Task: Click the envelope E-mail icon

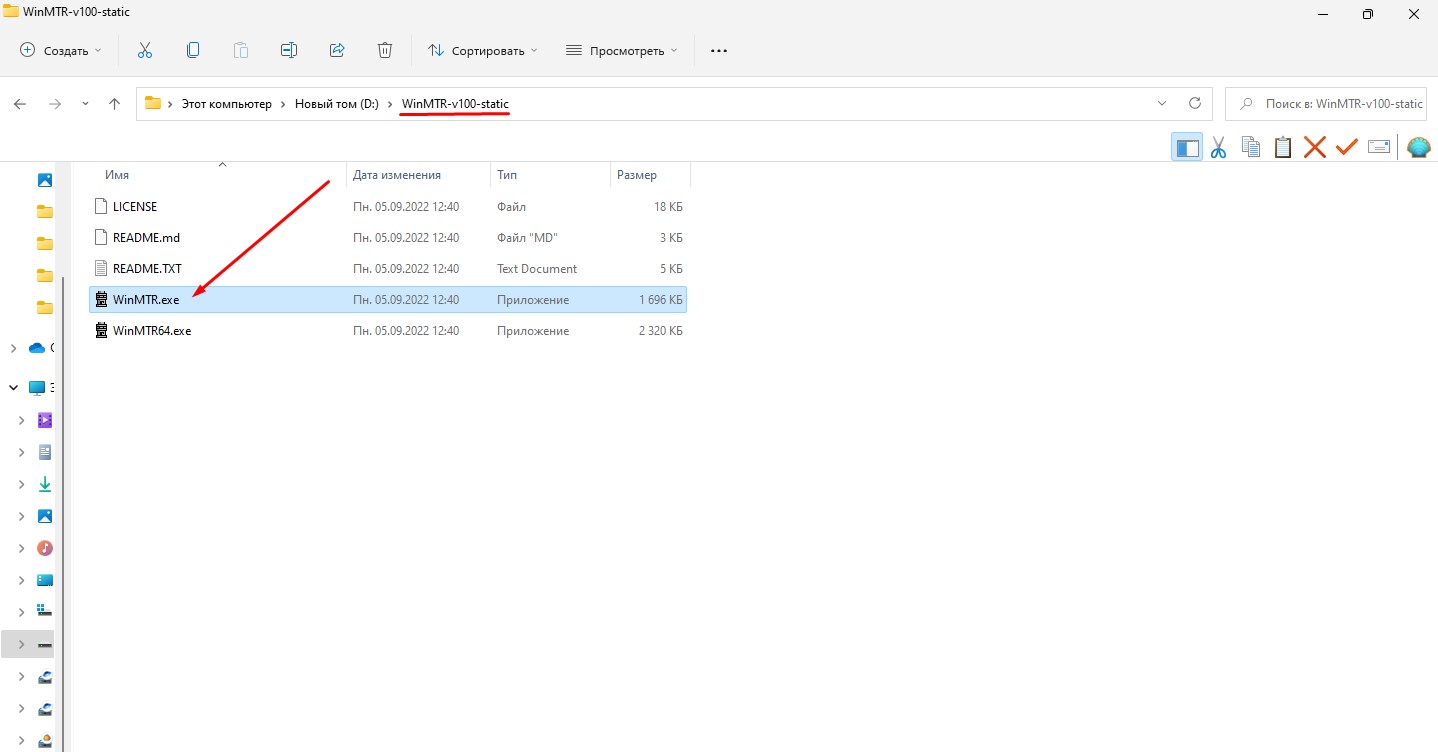Action: (1379, 148)
